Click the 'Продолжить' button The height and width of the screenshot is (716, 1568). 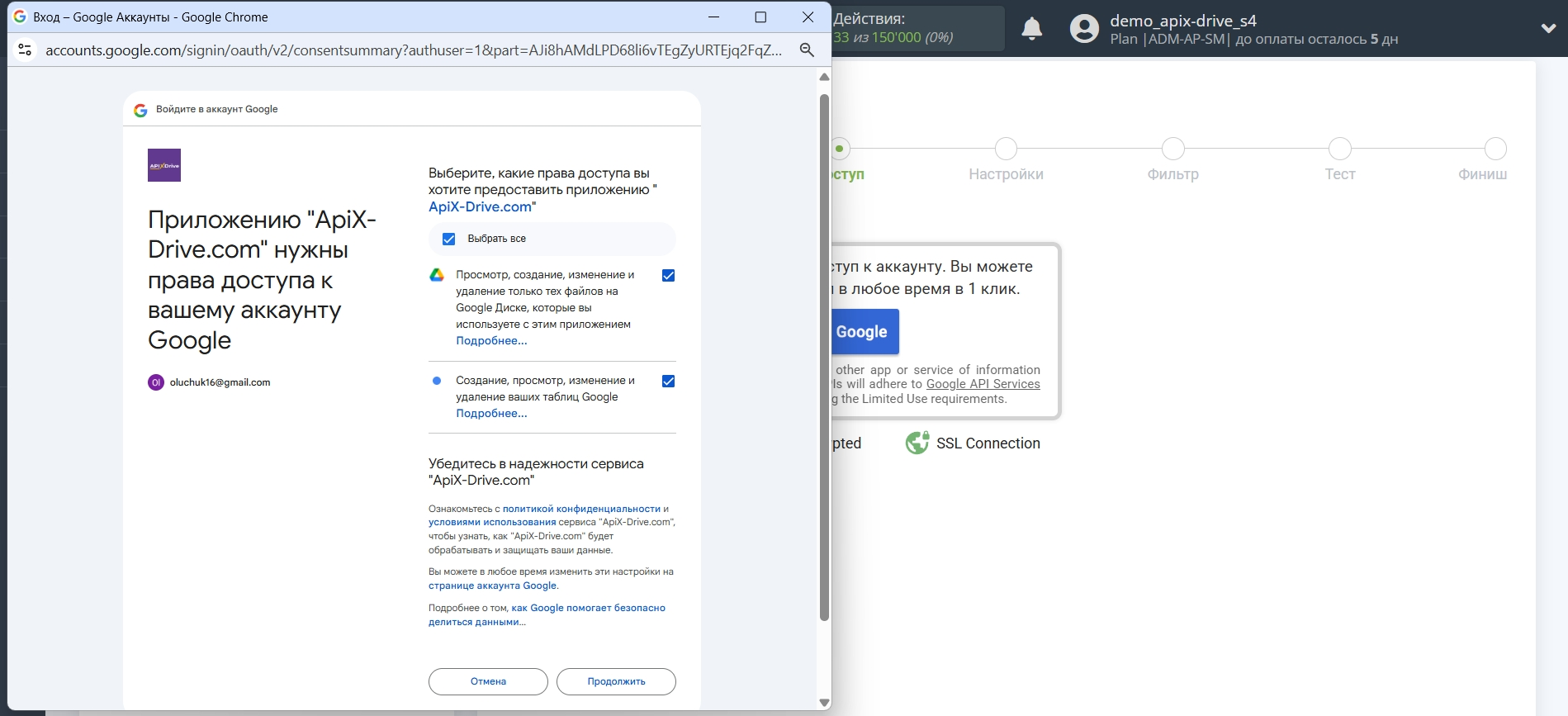[616, 681]
